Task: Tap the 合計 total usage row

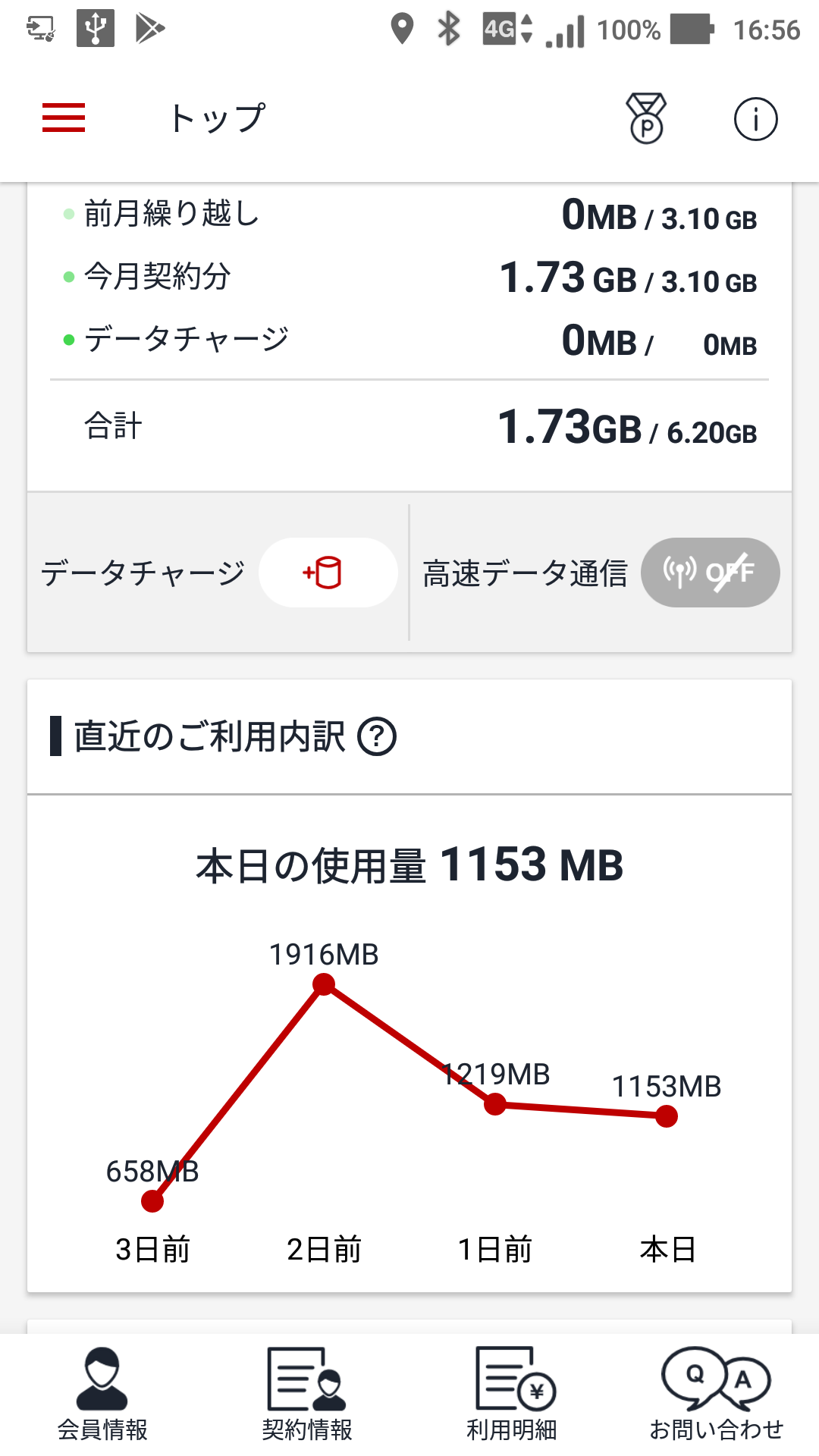Action: click(x=409, y=428)
